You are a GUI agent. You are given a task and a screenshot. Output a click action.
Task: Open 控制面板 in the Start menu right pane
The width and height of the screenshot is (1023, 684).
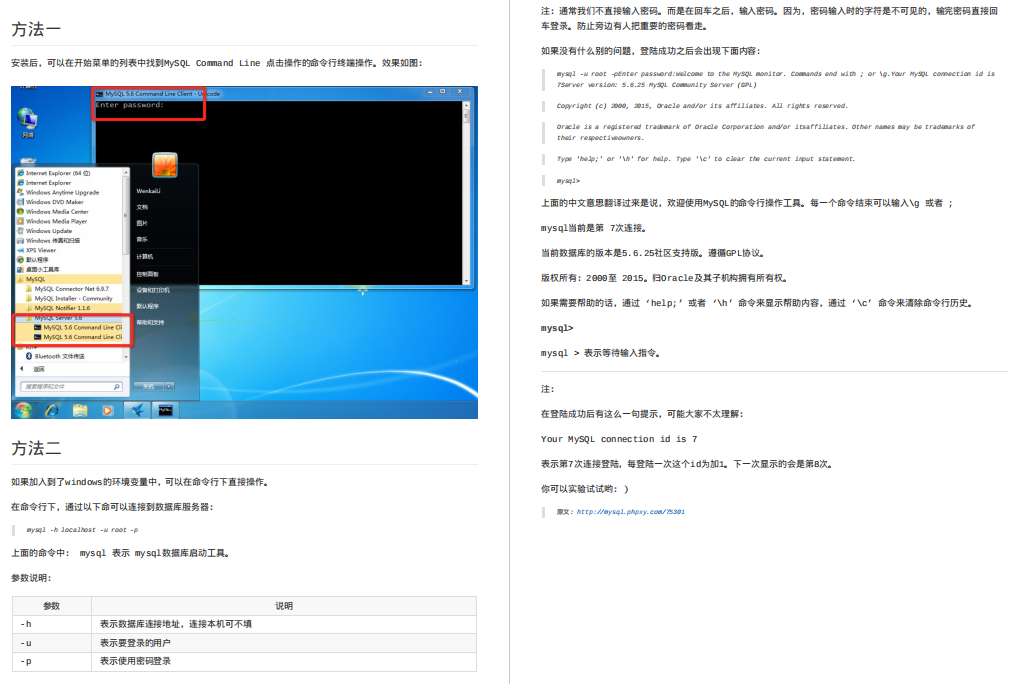147,274
